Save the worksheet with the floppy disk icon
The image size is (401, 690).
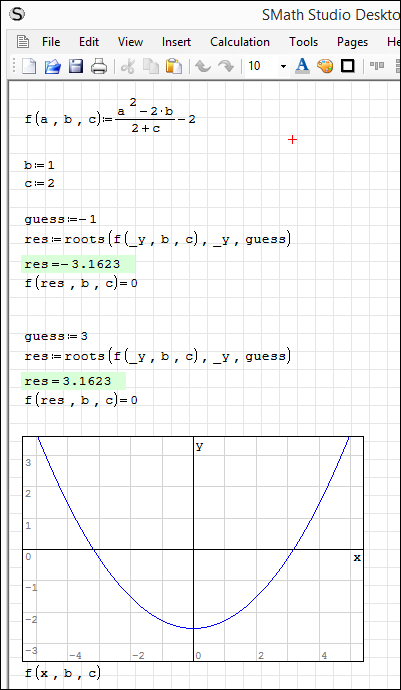point(76,66)
